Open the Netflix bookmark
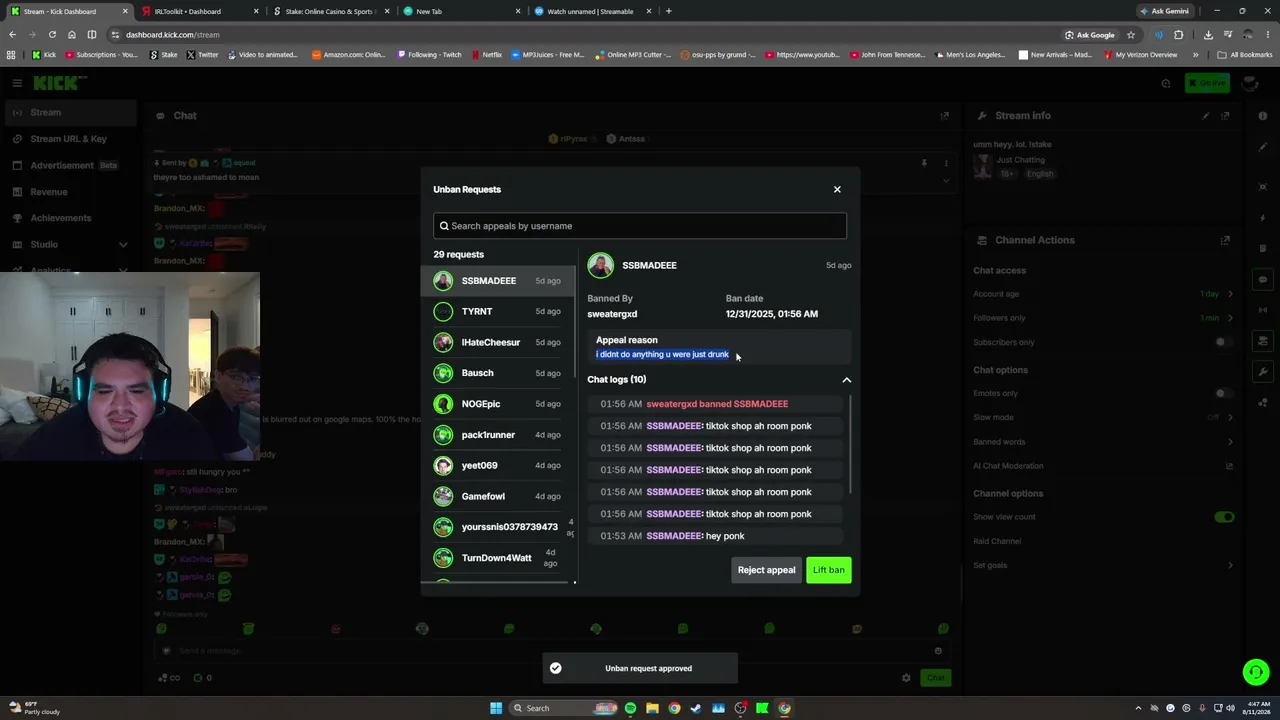The height and width of the screenshot is (720, 1280). (486, 55)
